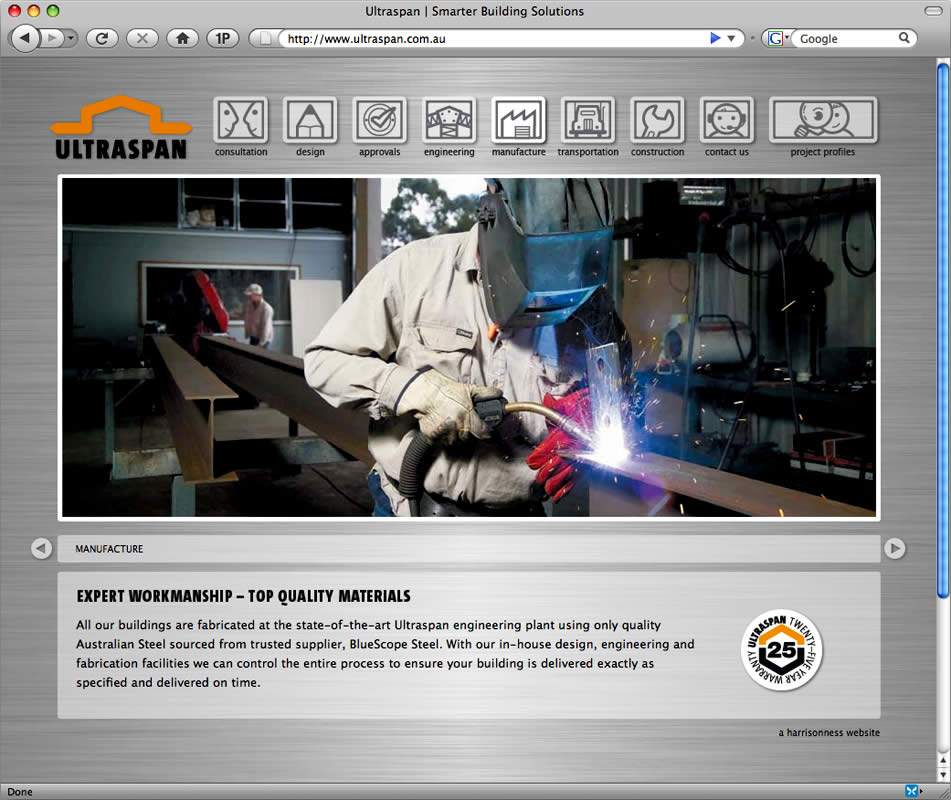The image size is (951, 800).
Task: Click the address bar URL field
Action: pos(491,38)
